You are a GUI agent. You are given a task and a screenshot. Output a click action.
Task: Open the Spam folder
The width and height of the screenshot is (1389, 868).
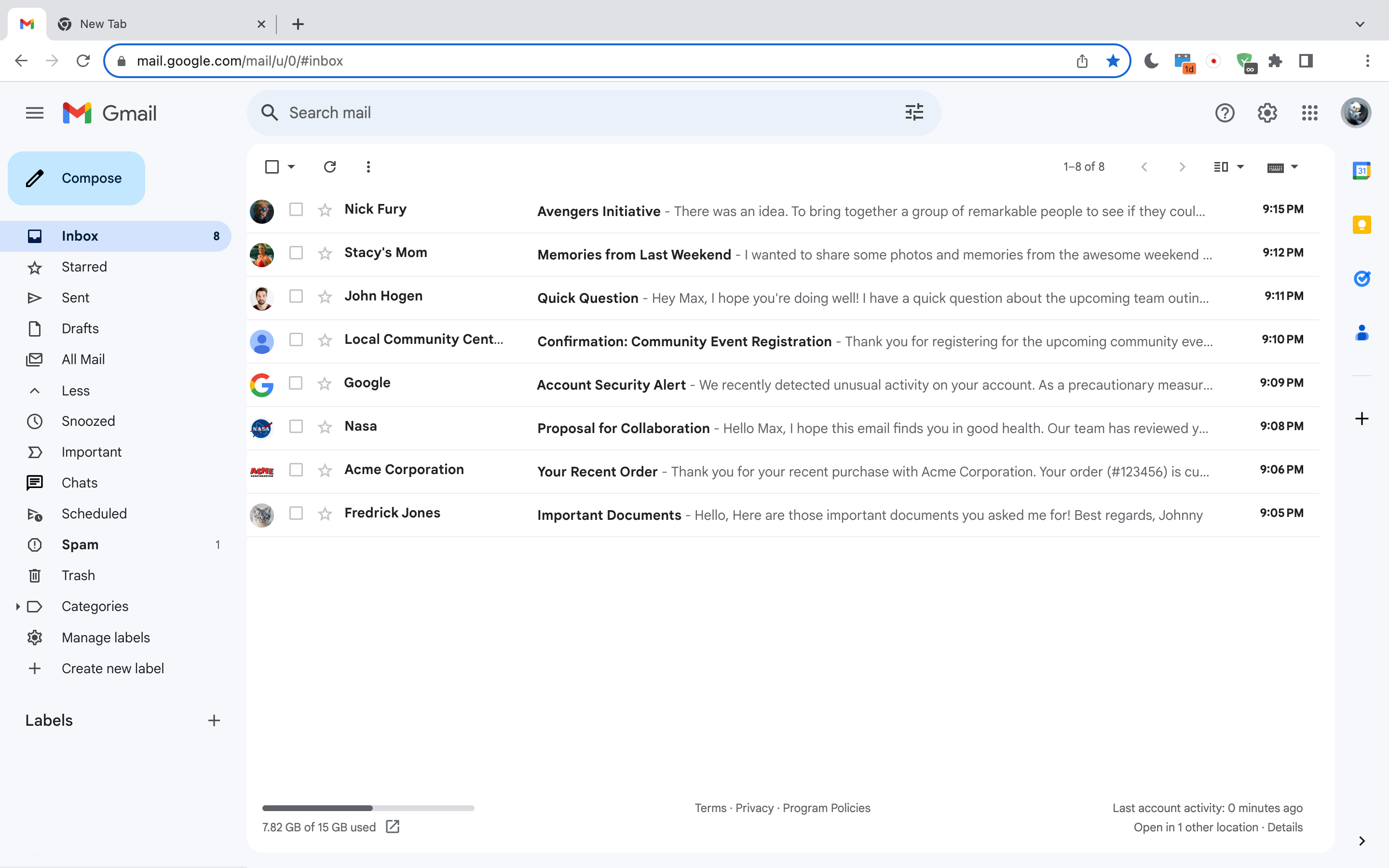[x=80, y=544]
